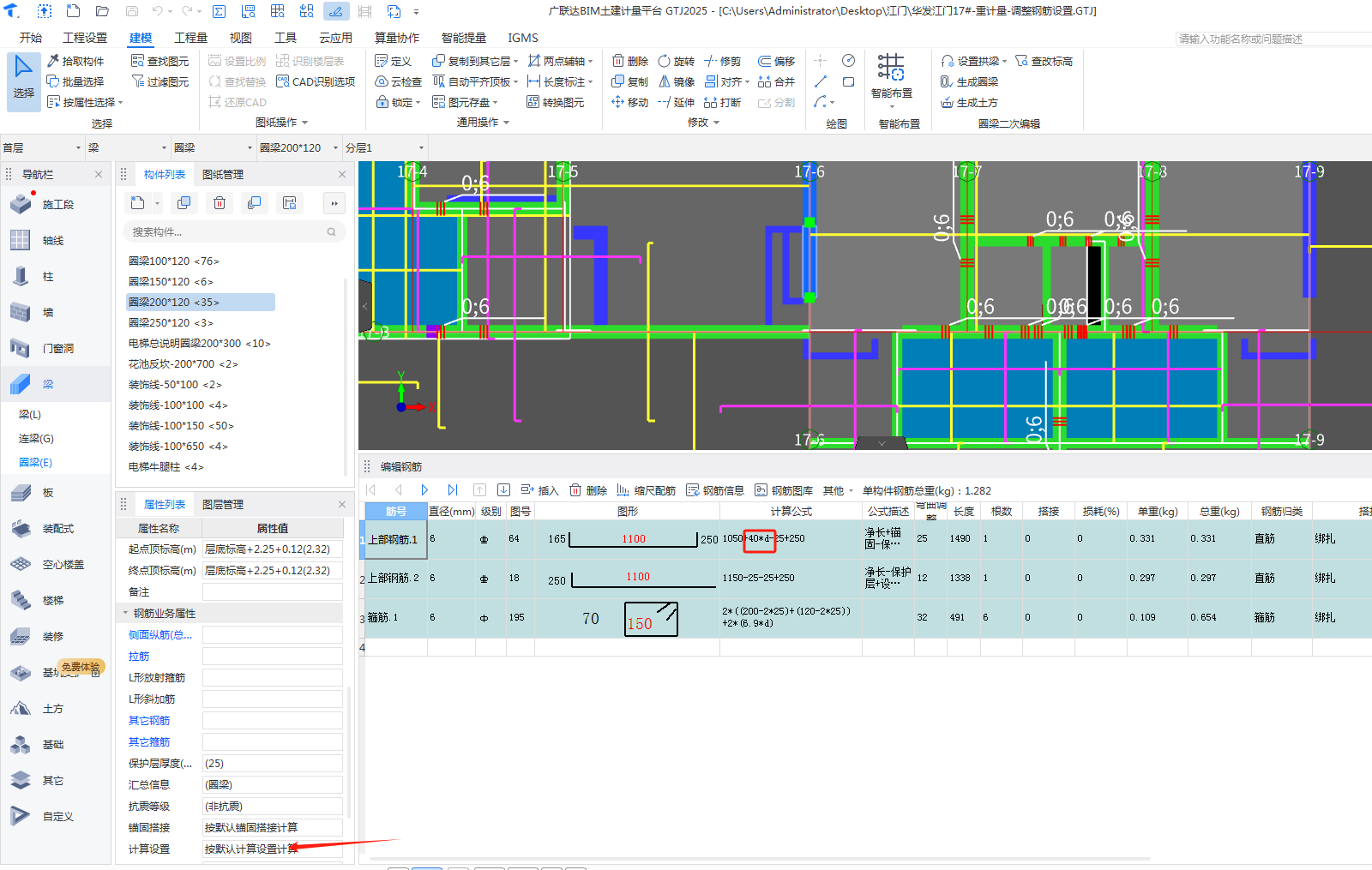Screen dimensions: 1372x870
Task: Expand 复制到其它层 dropdown arrow
Action: click(516, 62)
